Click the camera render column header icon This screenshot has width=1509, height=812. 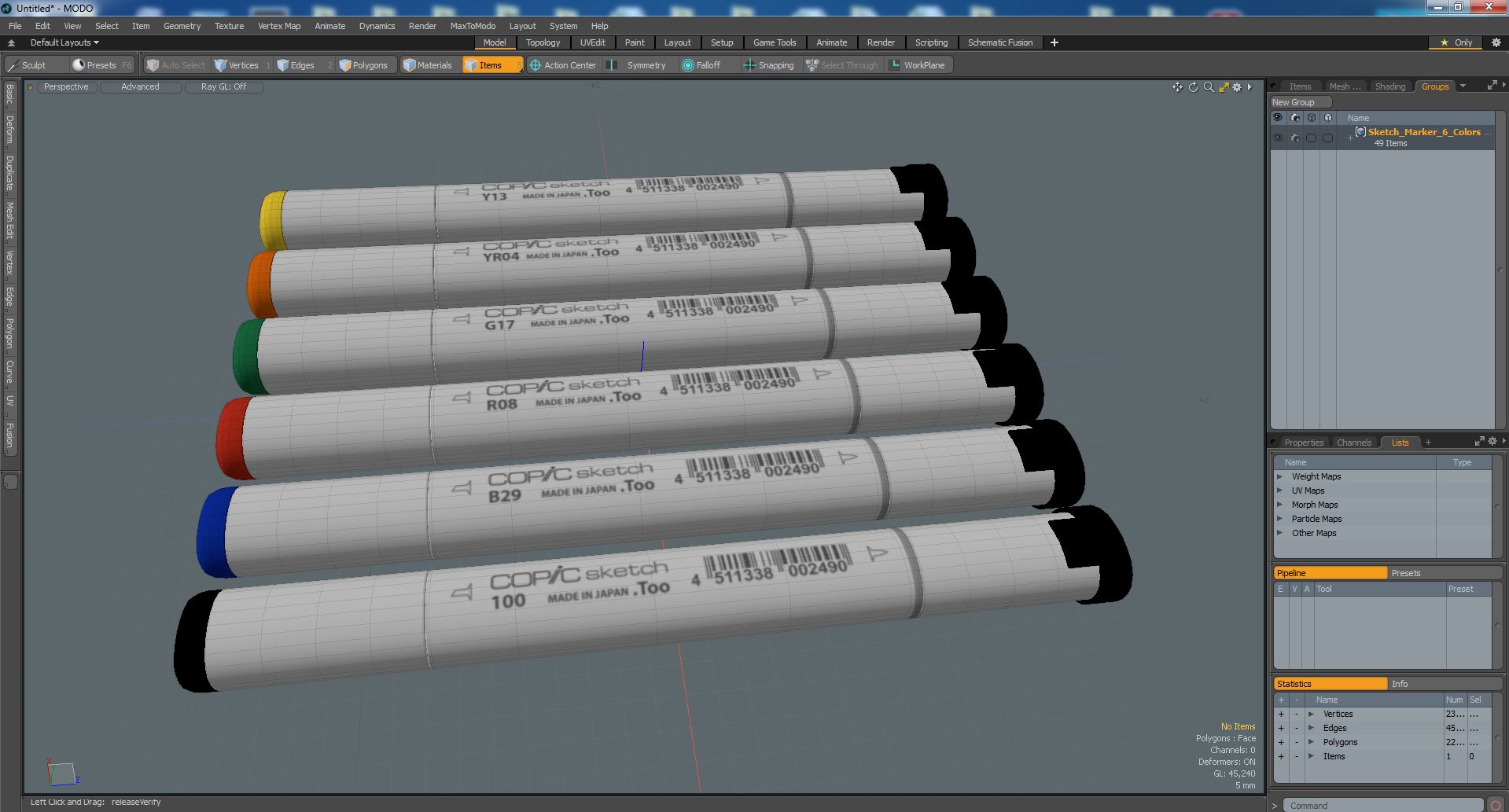(x=1295, y=118)
